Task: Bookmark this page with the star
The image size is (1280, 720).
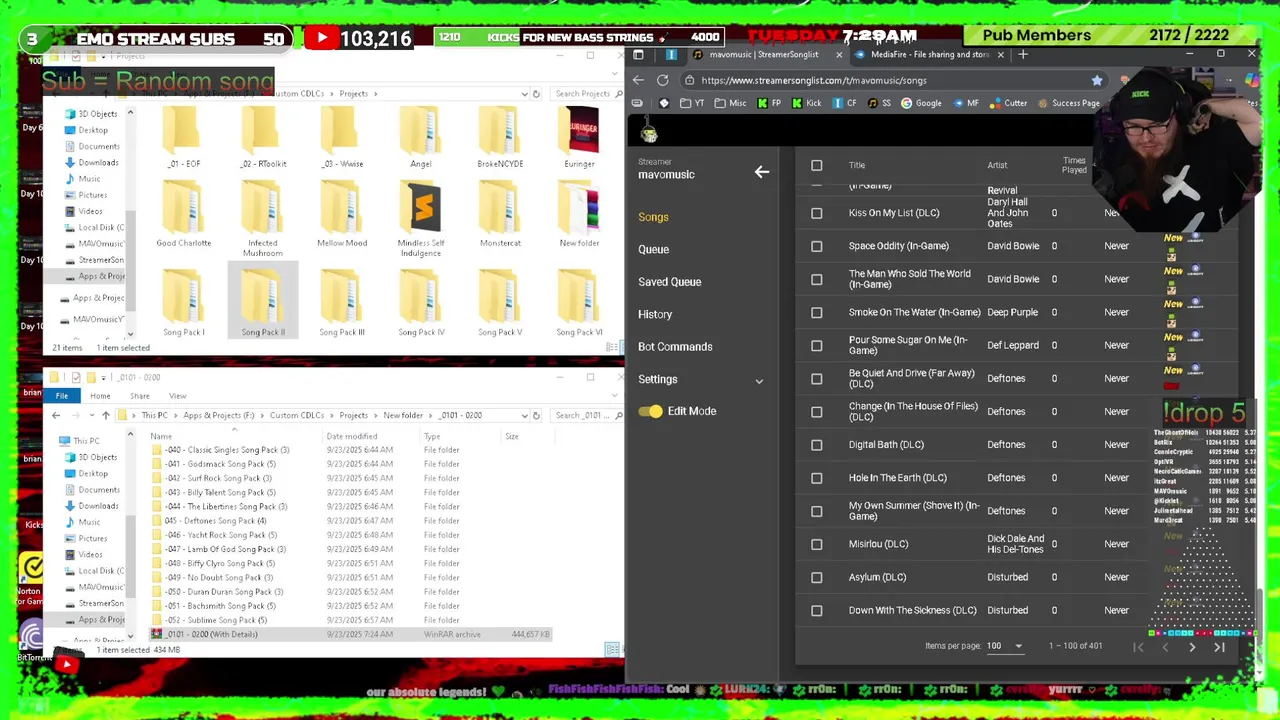Action: click(x=1097, y=80)
